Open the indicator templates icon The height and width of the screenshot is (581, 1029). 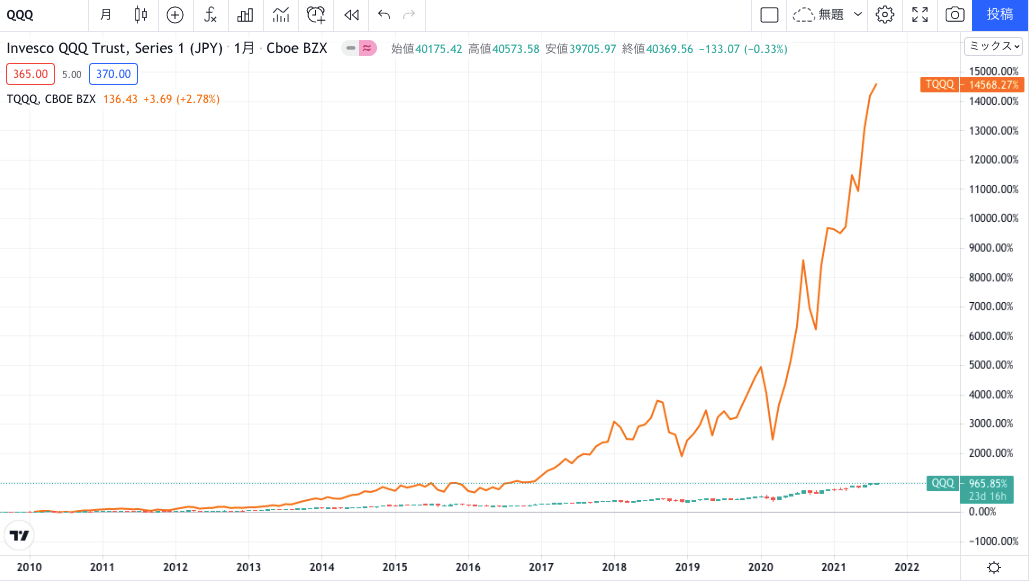pyautogui.click(x=281, y=14)
